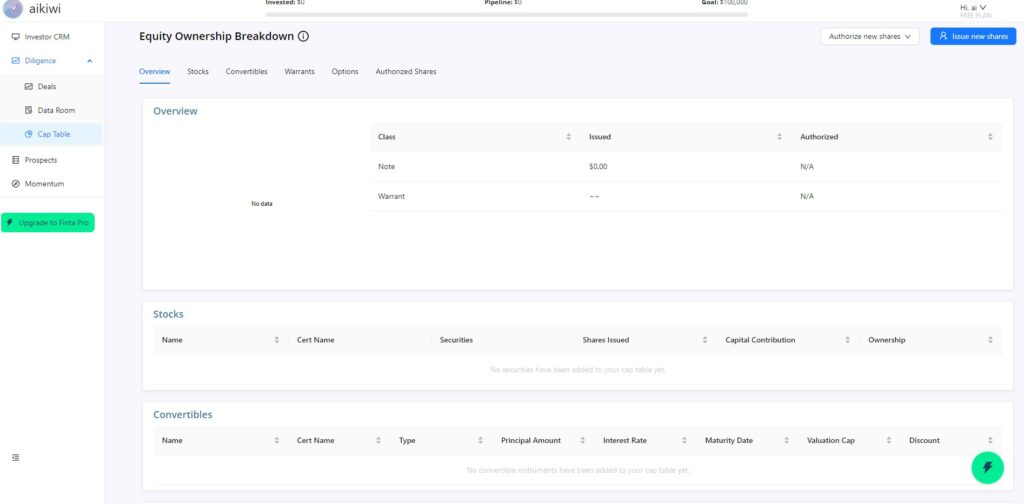Switch to the Convertibles tab
The width and height of the screenshot is (1024, 504).
point(247,72)
